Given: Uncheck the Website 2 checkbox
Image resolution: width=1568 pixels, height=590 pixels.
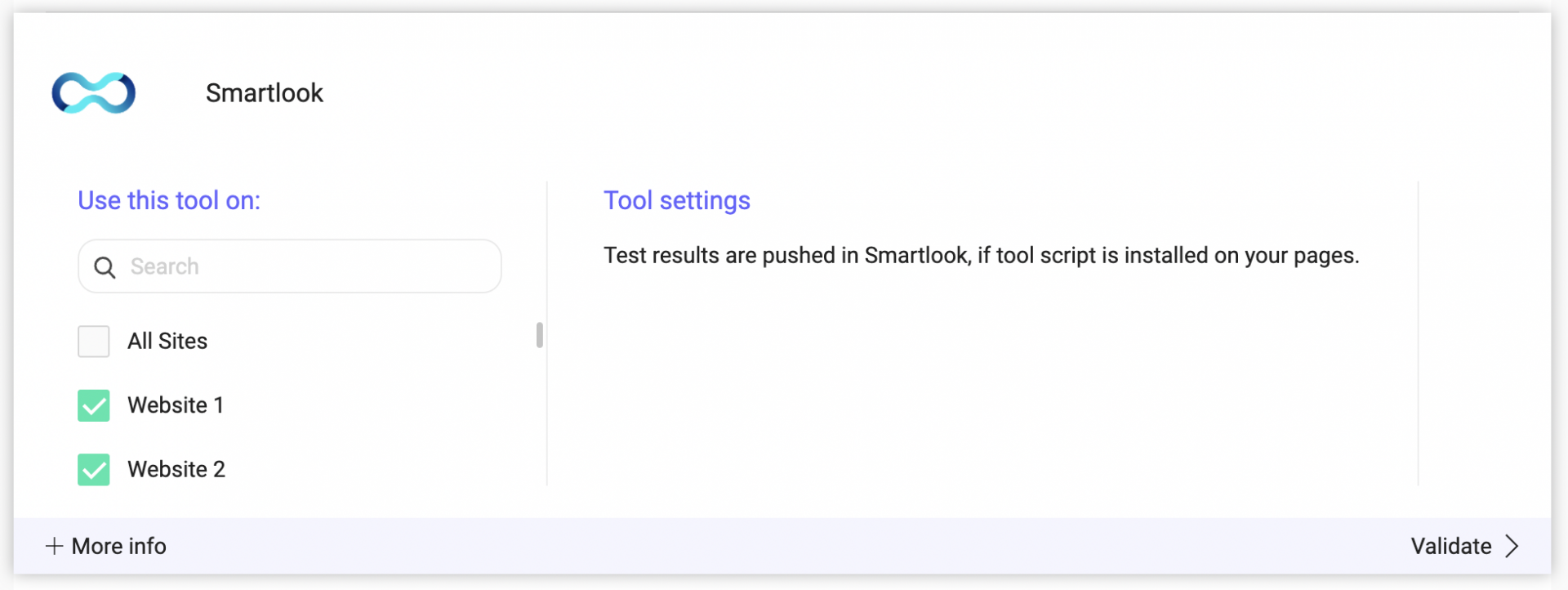Looking at the screenshot, I should point(94,470).
